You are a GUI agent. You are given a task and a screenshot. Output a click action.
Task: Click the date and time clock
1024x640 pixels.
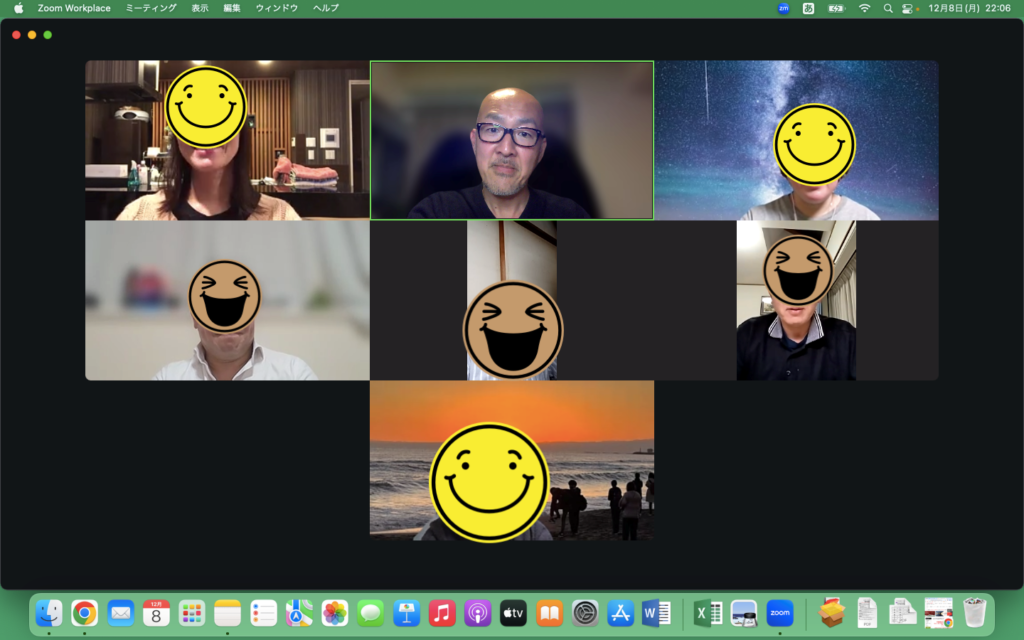point(969,8)
